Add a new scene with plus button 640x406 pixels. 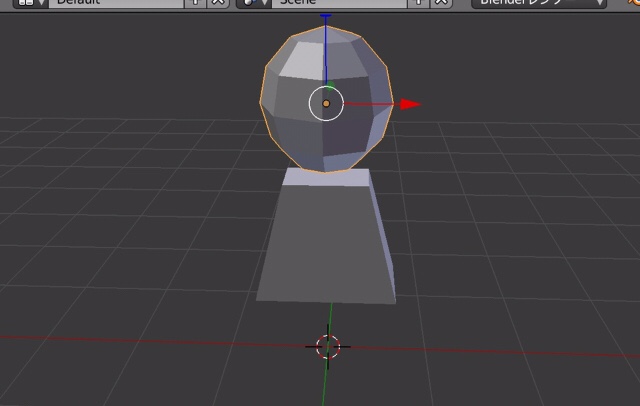[418, 3]
